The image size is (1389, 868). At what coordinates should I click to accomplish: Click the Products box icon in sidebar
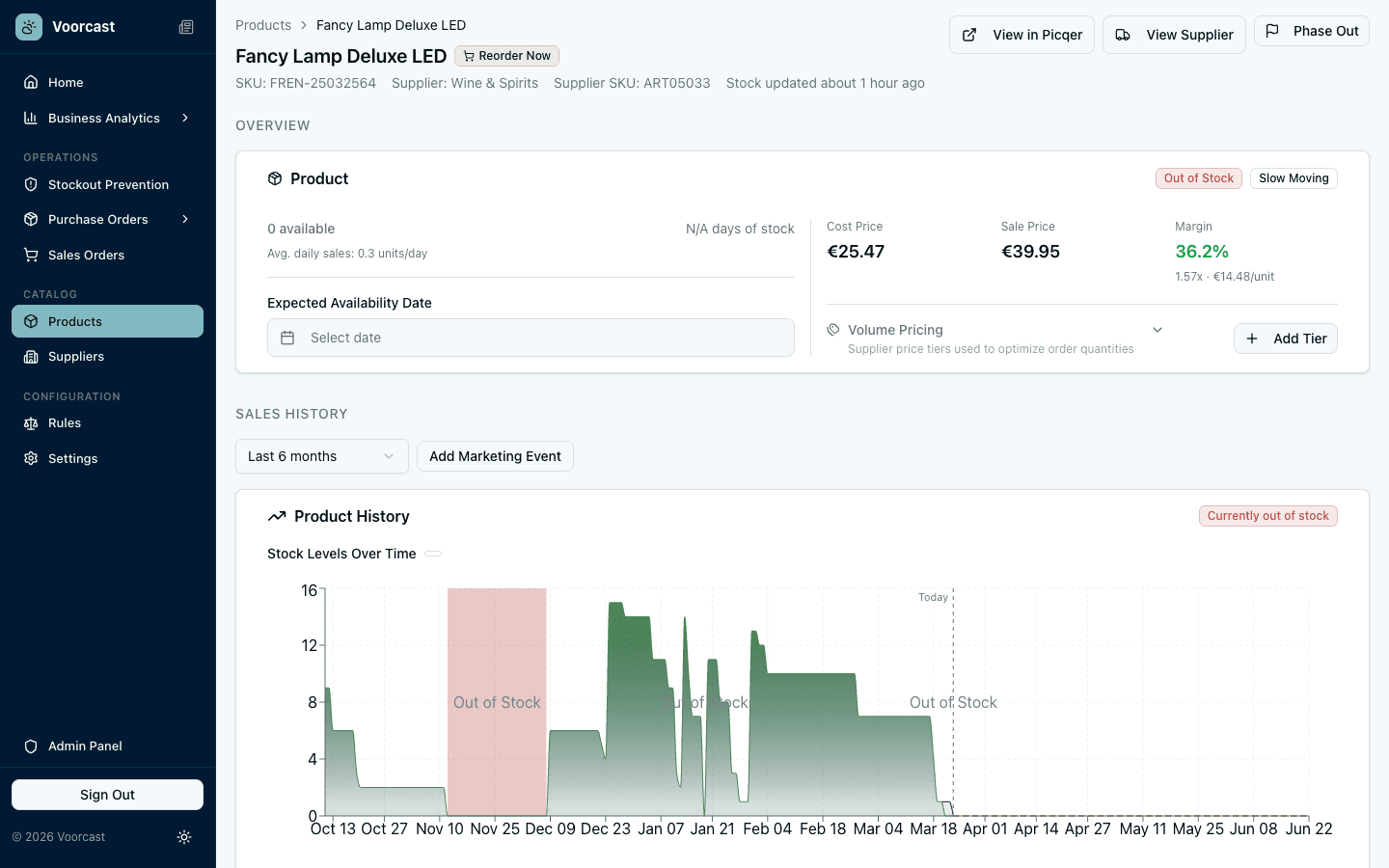tap(31, 321)
